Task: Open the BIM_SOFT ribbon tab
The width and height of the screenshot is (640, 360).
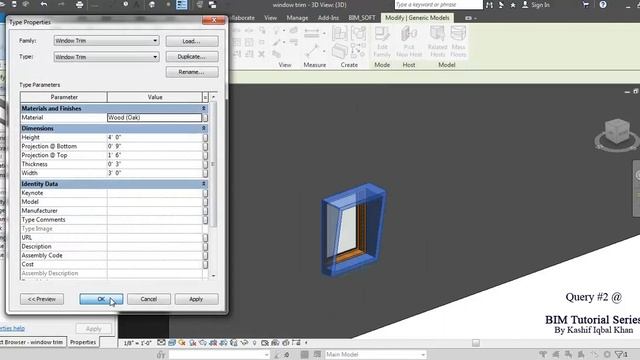Action: point(362,18)
